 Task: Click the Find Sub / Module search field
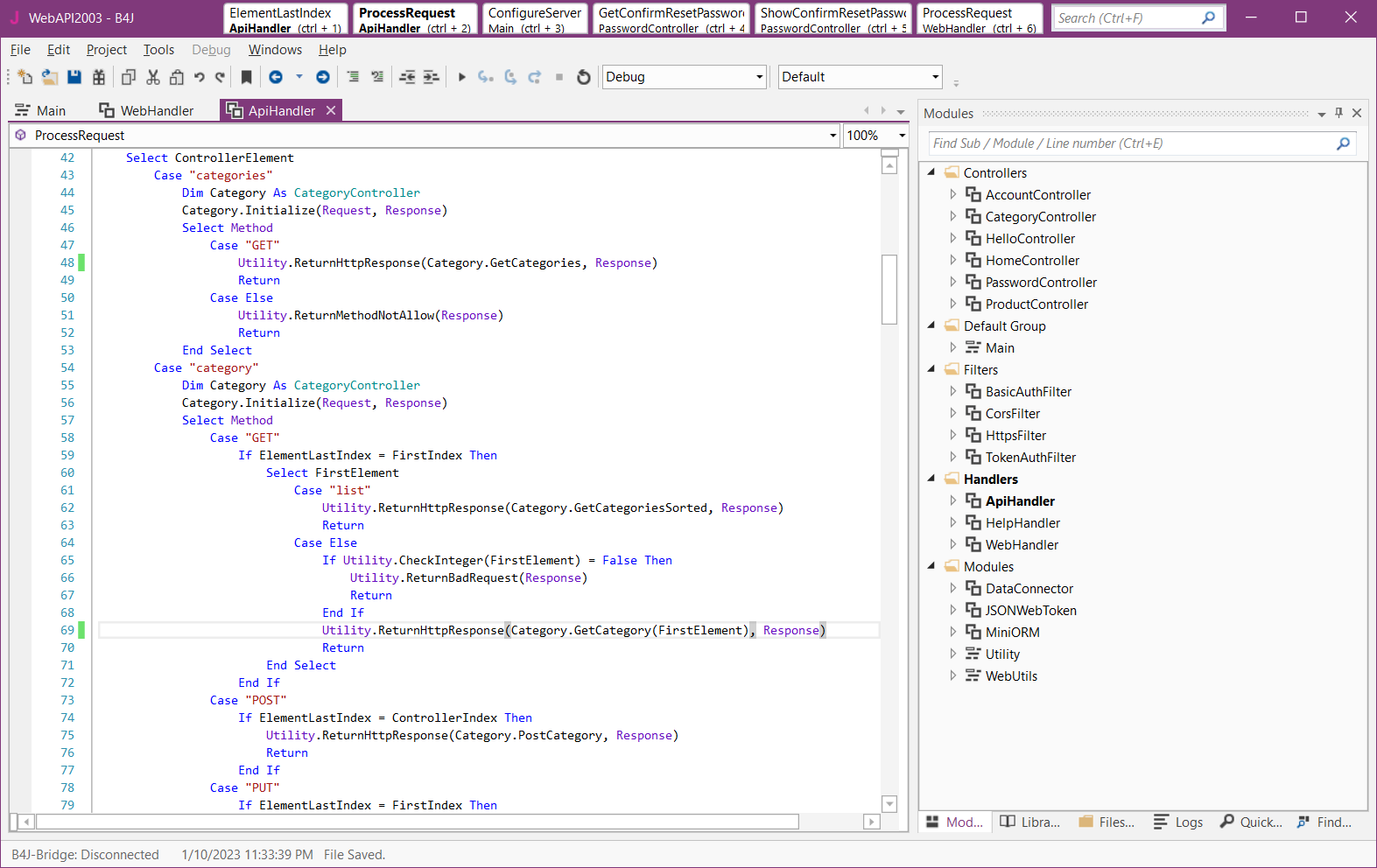(1129, 143)
